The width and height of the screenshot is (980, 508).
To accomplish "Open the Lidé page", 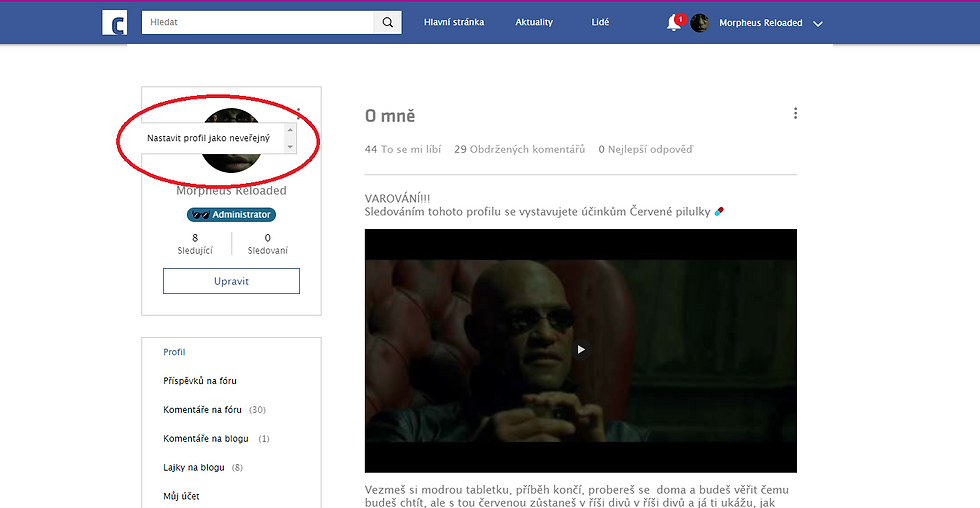I will coord(600,22).
